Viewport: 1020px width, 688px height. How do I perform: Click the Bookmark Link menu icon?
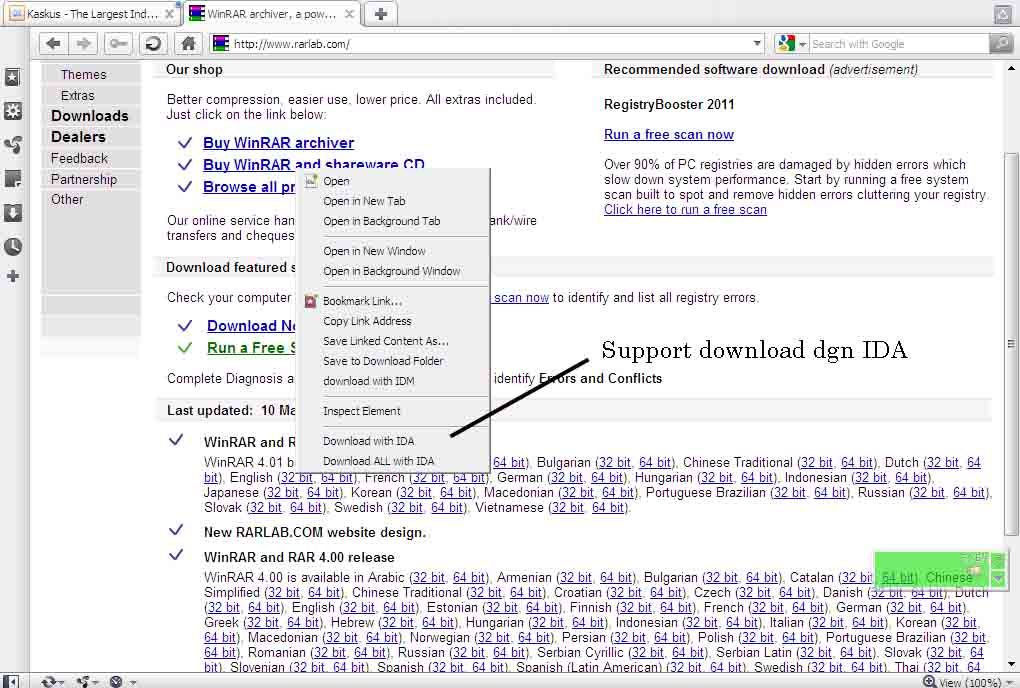coord(311,301)
